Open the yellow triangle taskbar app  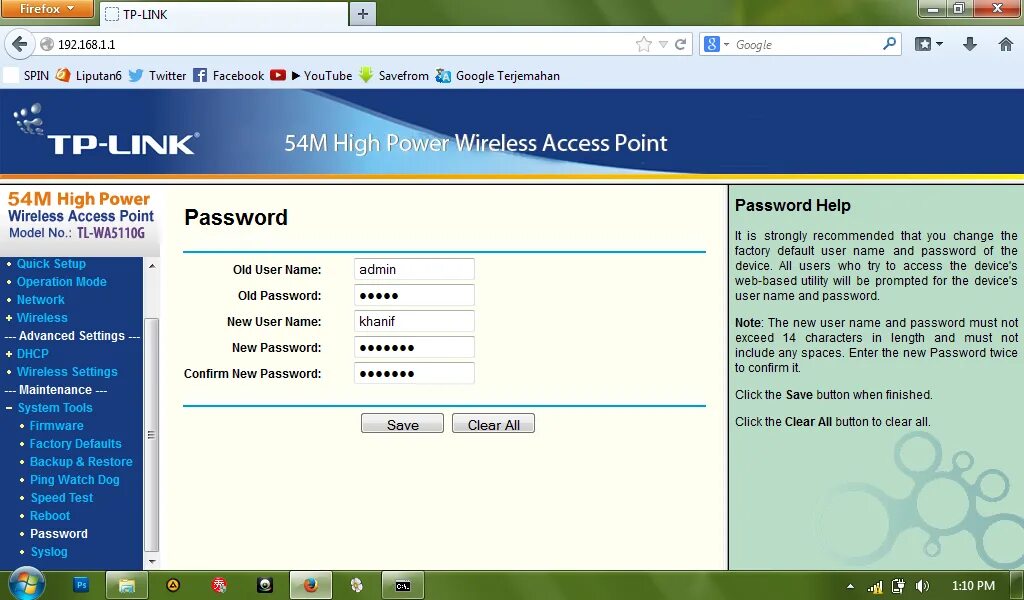coord(172,585)
